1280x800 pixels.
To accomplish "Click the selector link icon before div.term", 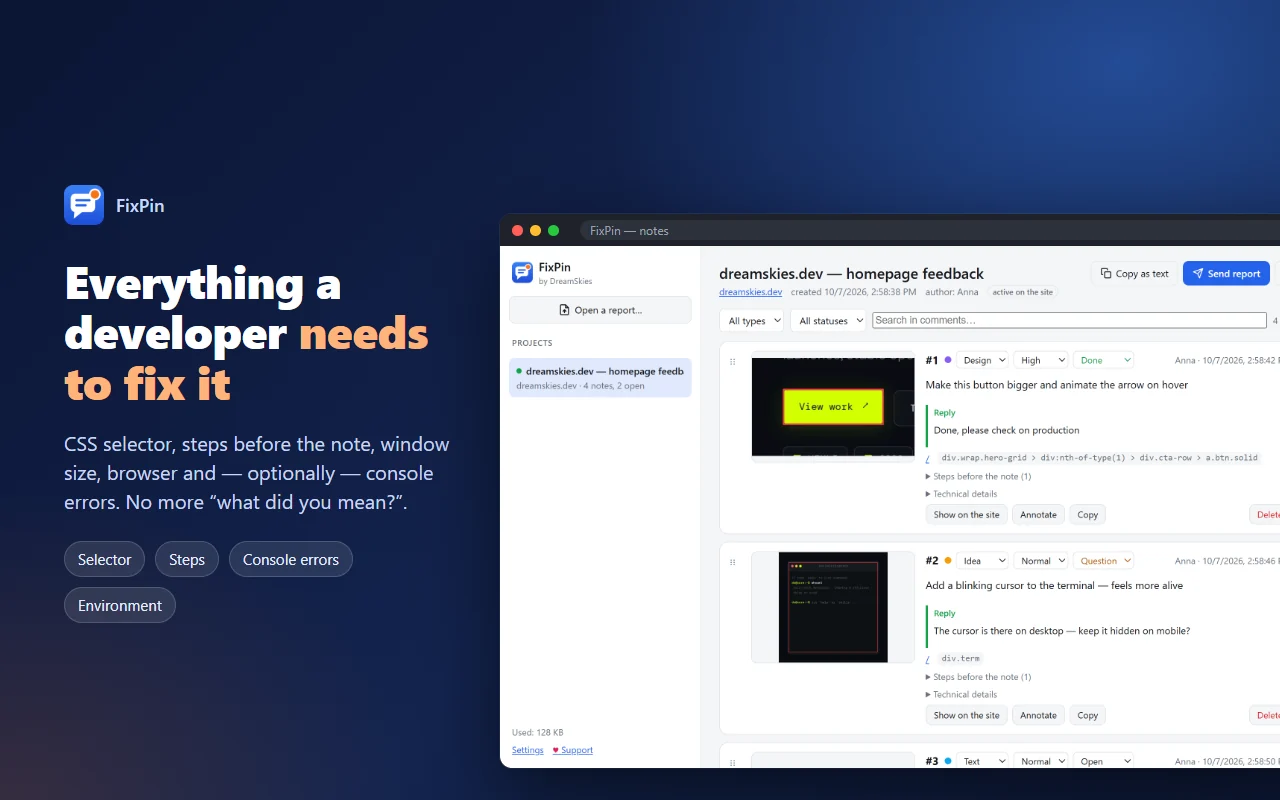I will click(x=928, y=659).
